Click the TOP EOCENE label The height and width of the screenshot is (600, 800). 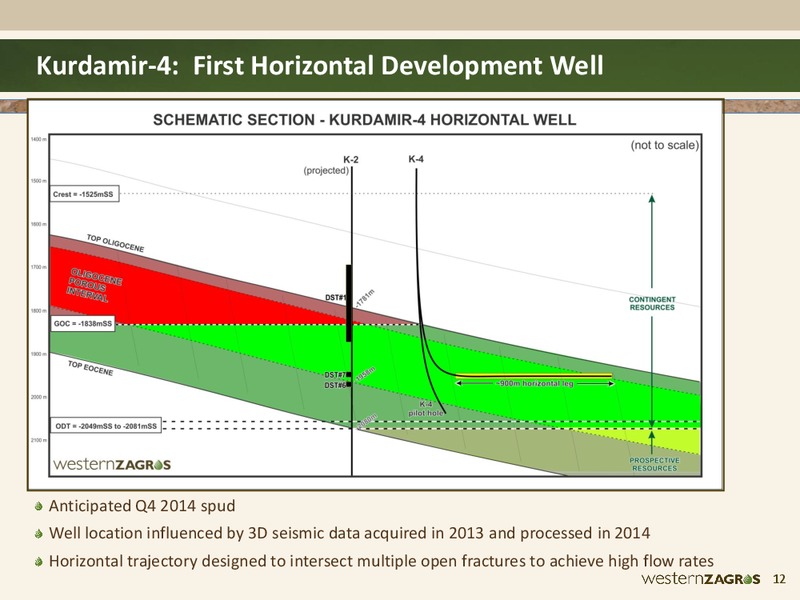pyautogui.click(x=90, y=368)
